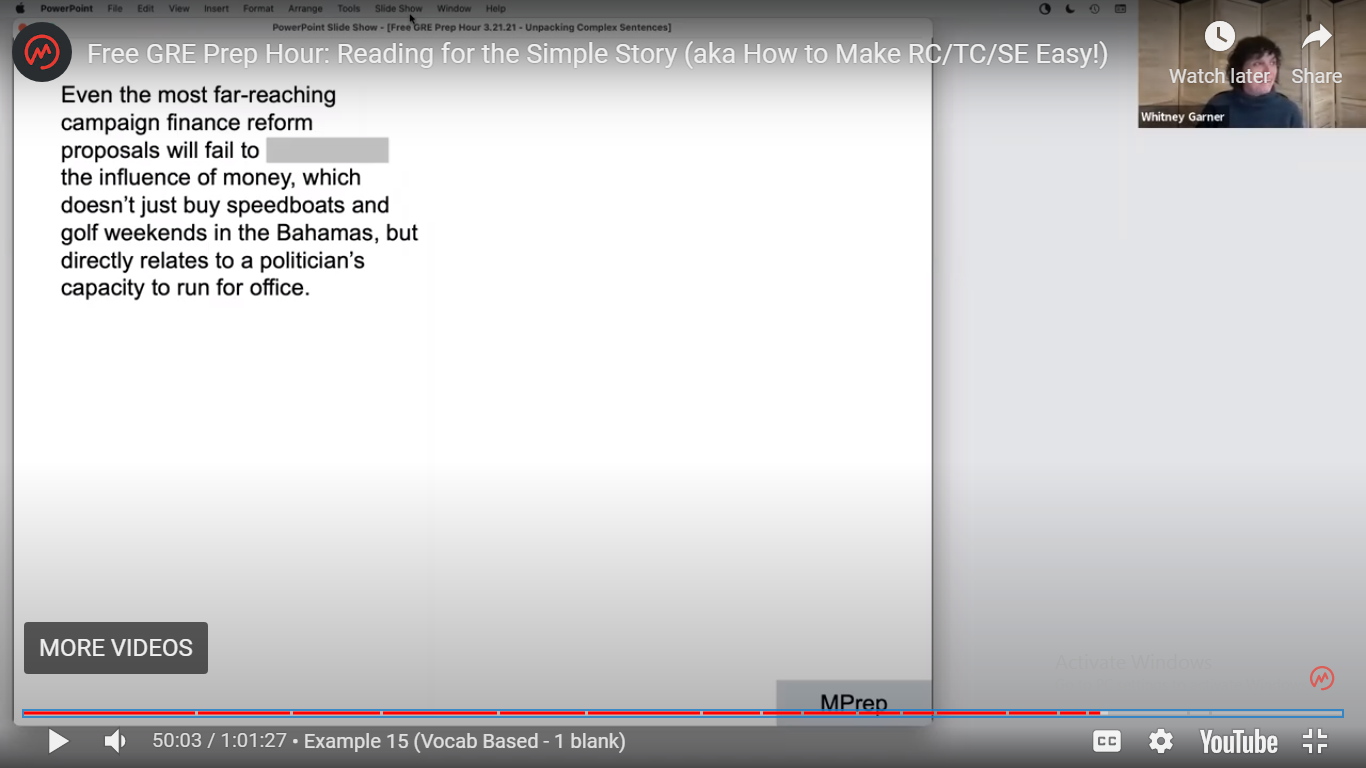This screenshot has height=768, width=1366.
Task: Click the YouTube logo to watch on YouTube
Action: click(x=1237, y=741)
